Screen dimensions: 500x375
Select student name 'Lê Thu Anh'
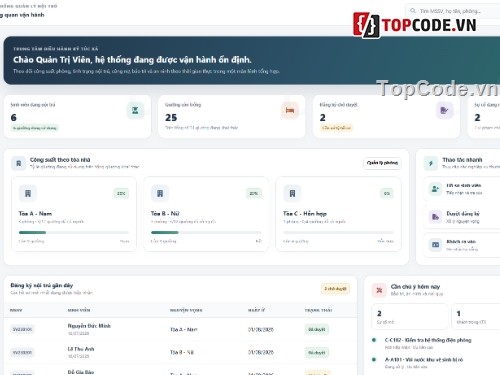pyautogui.click(x=81, y=349)
